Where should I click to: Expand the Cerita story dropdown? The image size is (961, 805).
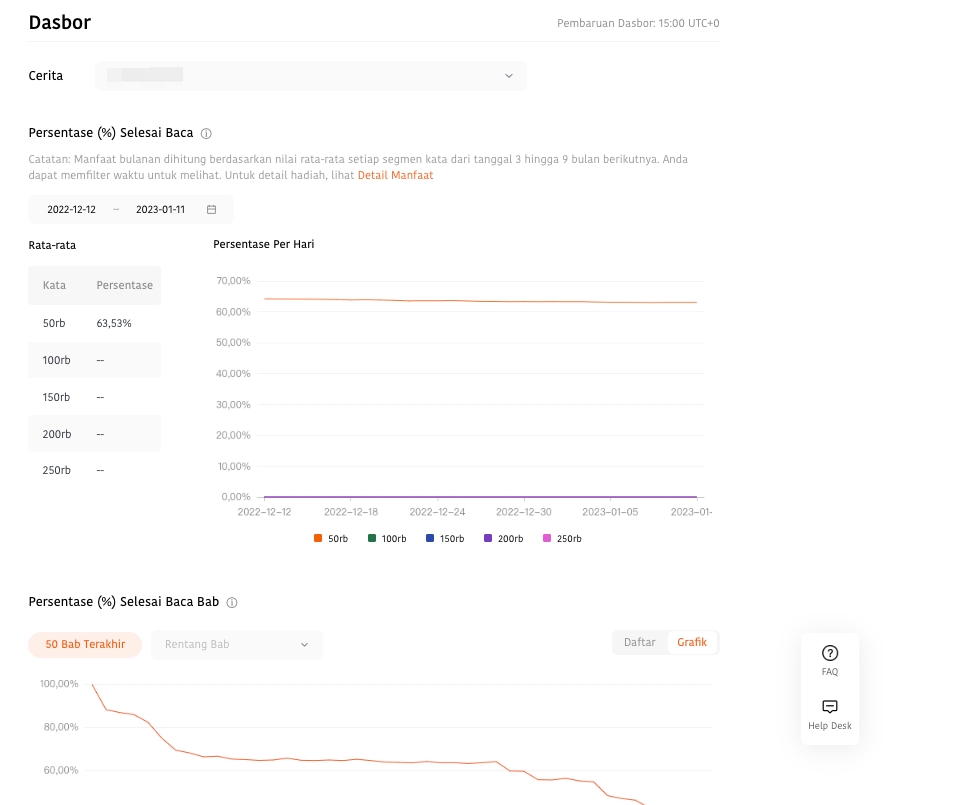[310, 76]
